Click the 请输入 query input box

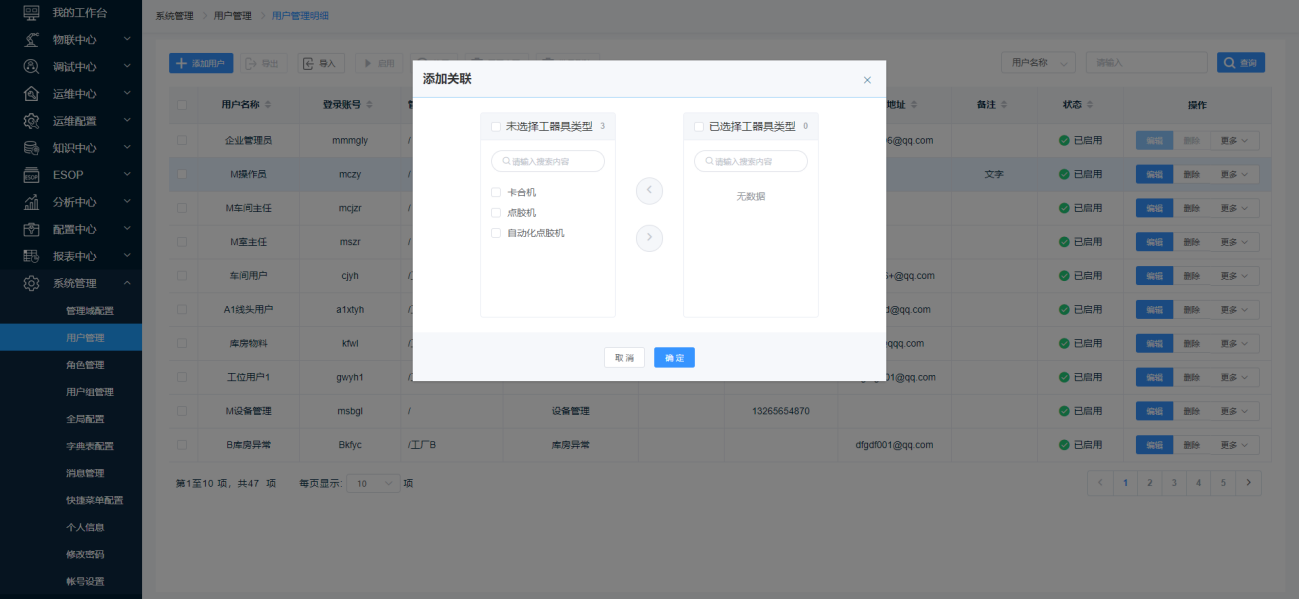tap(1146, 63)
